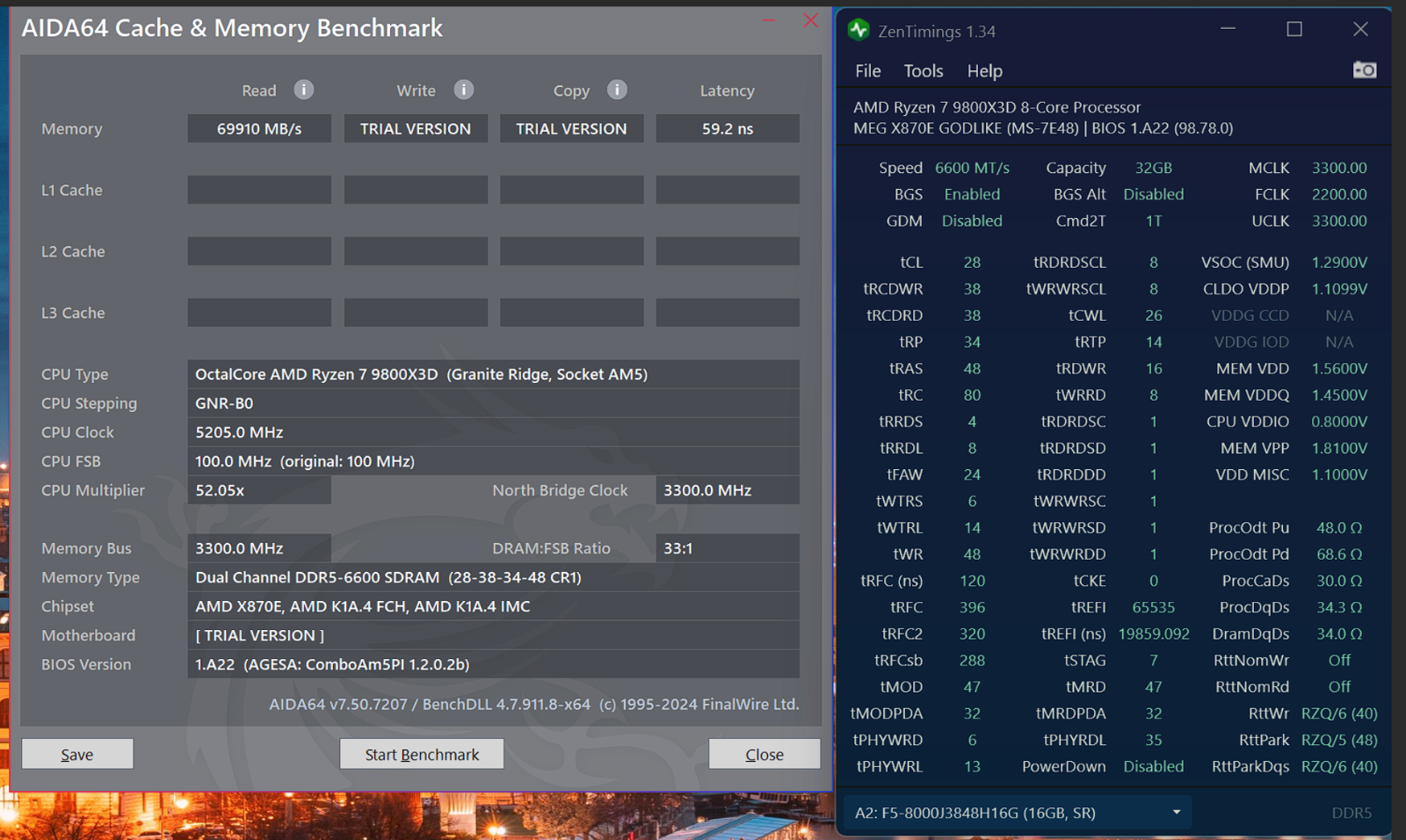
Task: Select the CPU Type field text
Action: coord(494,374)
